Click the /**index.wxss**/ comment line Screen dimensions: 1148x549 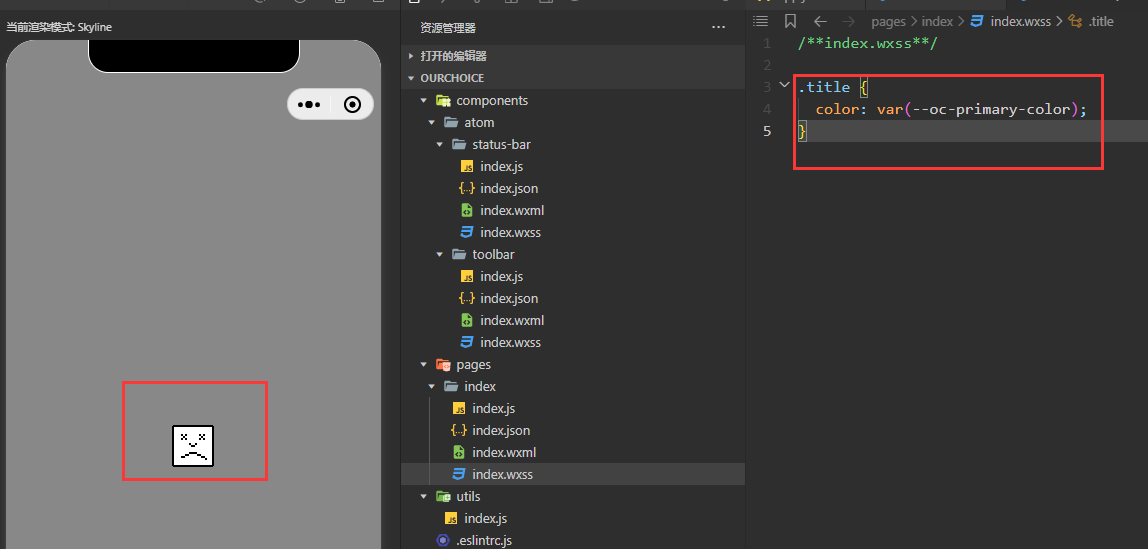point(868,42)
